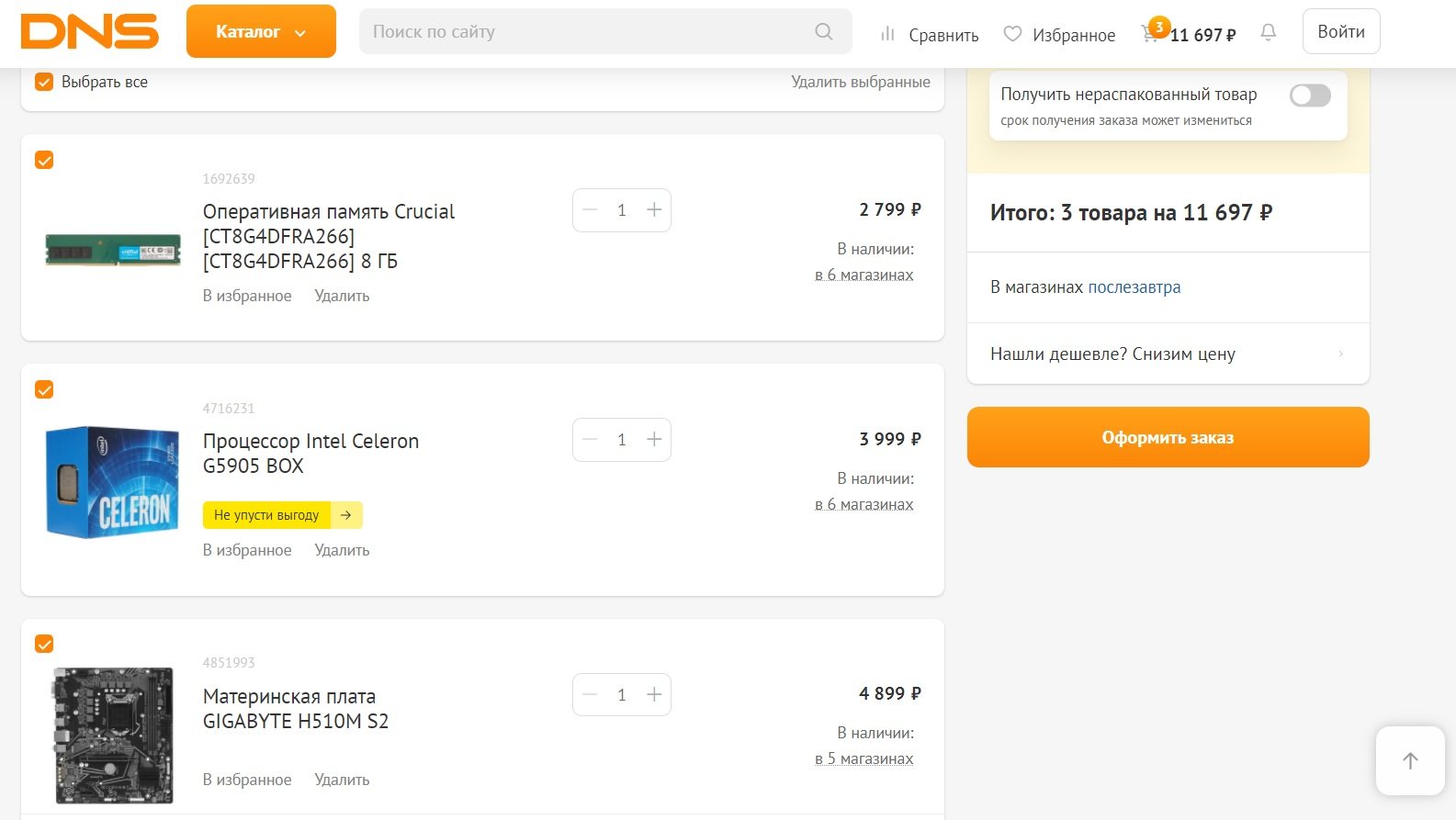The height and width of the screenshot is (820, 1456).
Task: Click the notifications bell icon
Action: 1269,32
